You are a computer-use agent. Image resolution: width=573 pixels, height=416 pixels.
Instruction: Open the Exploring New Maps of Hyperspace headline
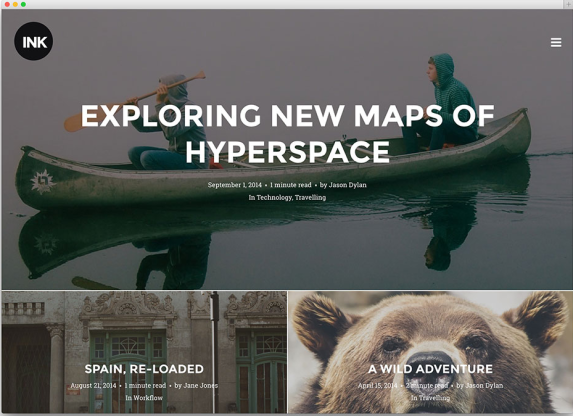tap(287, 133)
